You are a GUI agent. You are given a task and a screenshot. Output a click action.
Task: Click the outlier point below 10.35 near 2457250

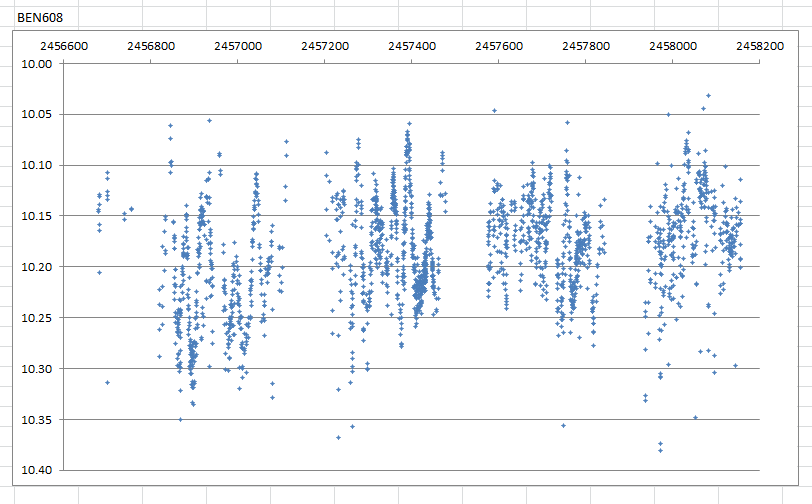click(338, 437)
